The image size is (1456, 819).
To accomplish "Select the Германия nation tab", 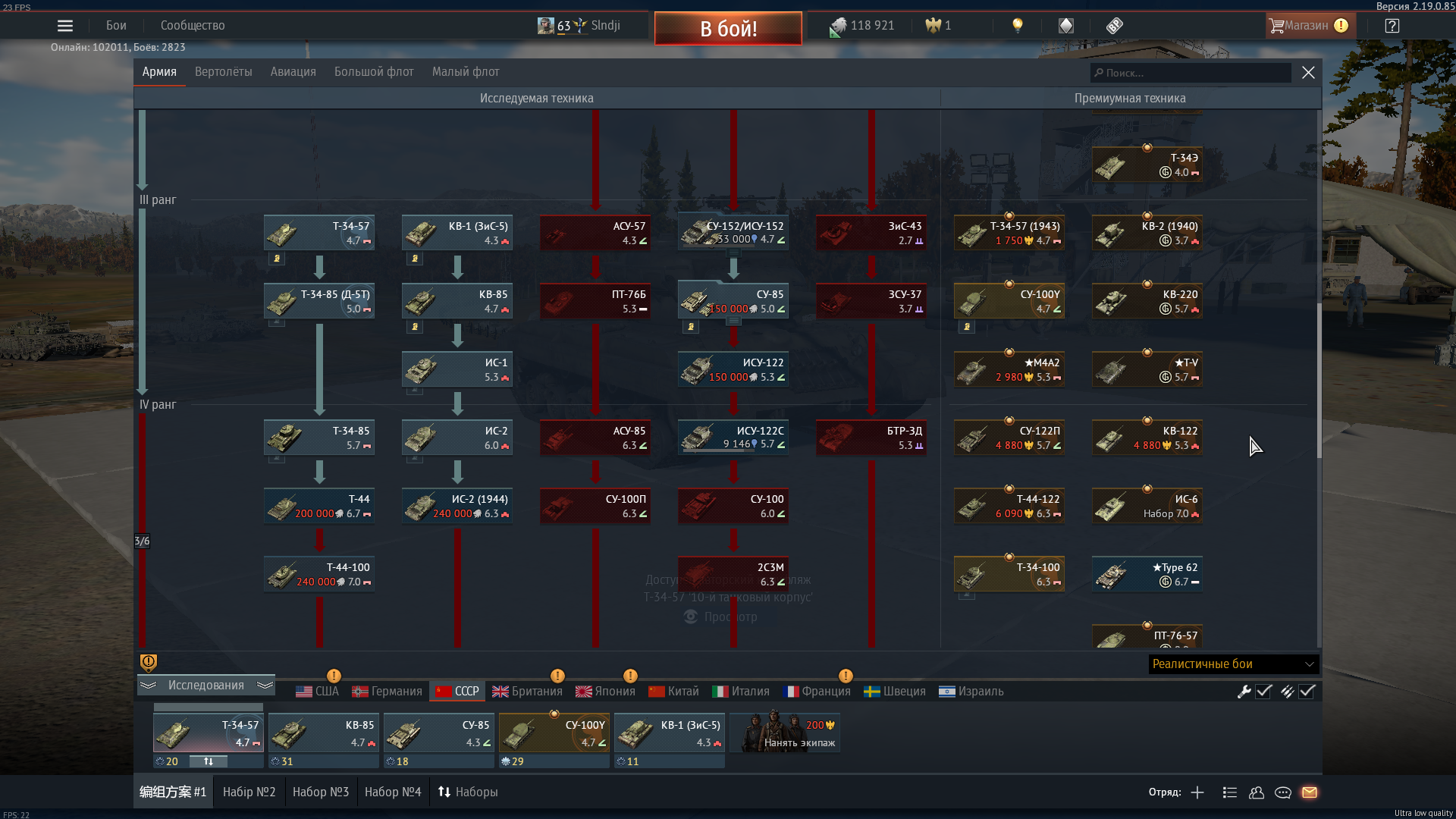I will (x=387, y=692).
